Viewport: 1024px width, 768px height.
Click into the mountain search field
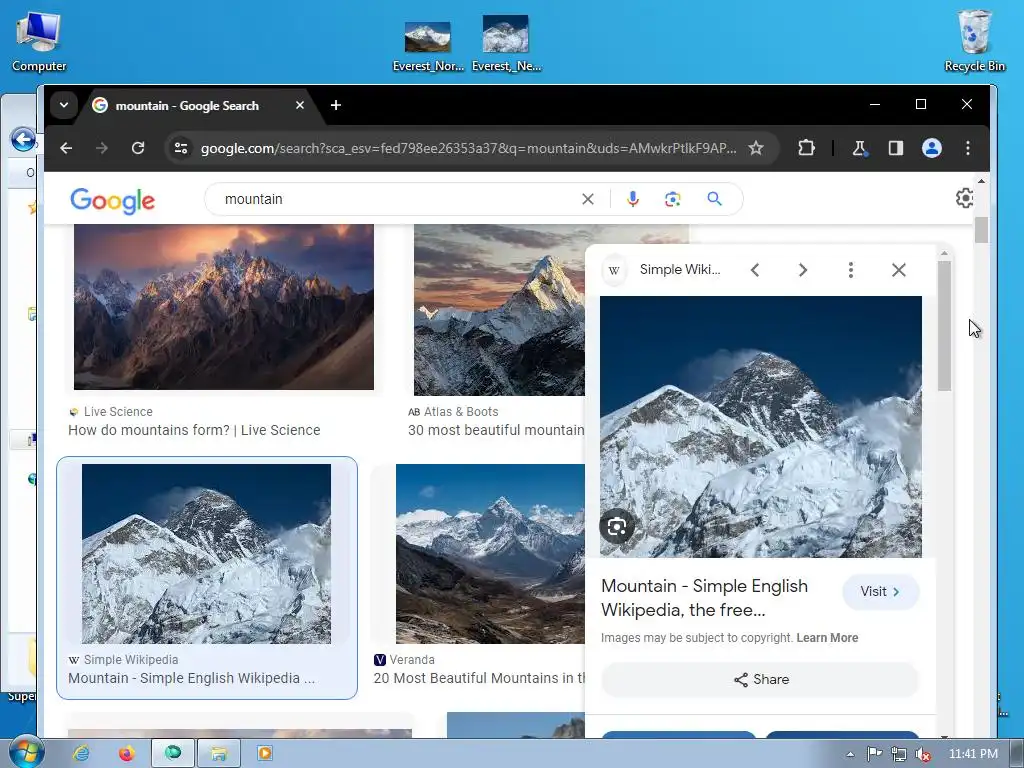tap(398, 199)
